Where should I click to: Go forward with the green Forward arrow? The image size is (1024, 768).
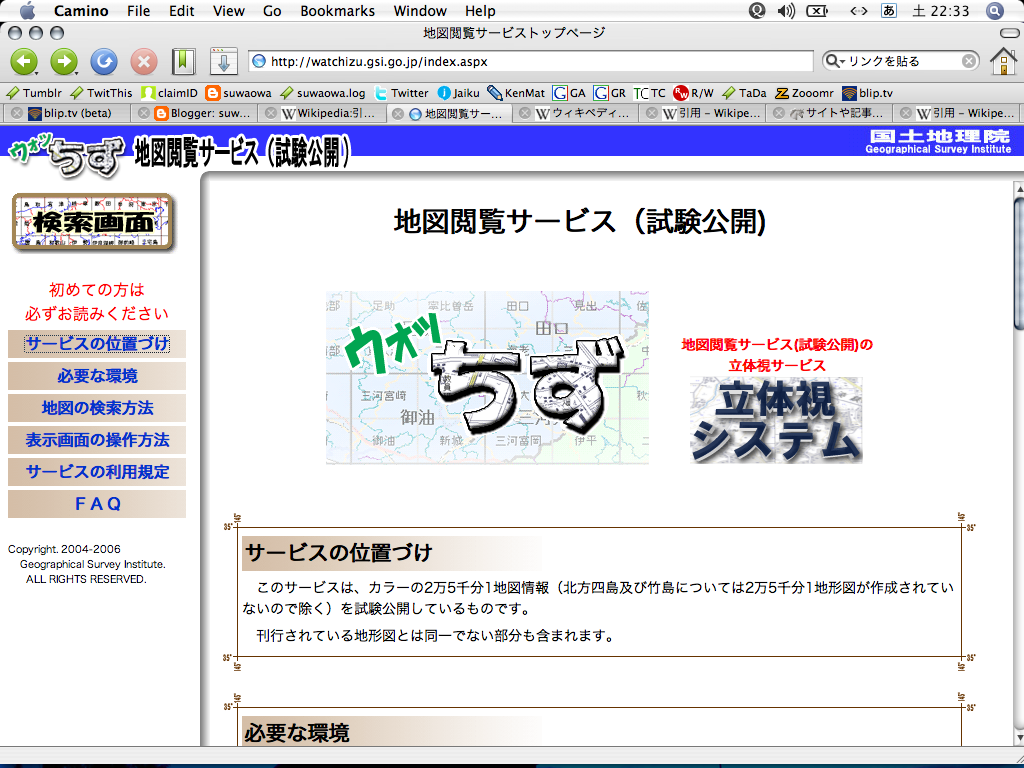pyautogui.click(x=64, y=62)
